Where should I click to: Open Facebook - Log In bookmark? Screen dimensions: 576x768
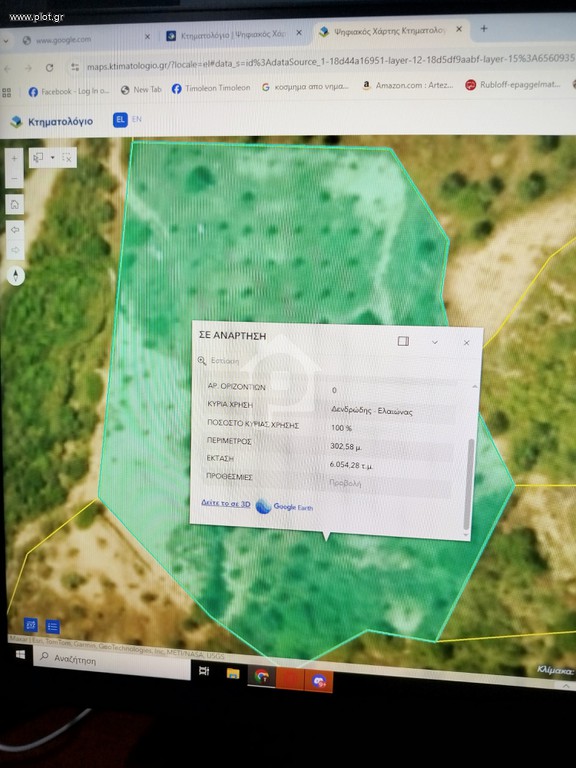(x=69, y=92)
